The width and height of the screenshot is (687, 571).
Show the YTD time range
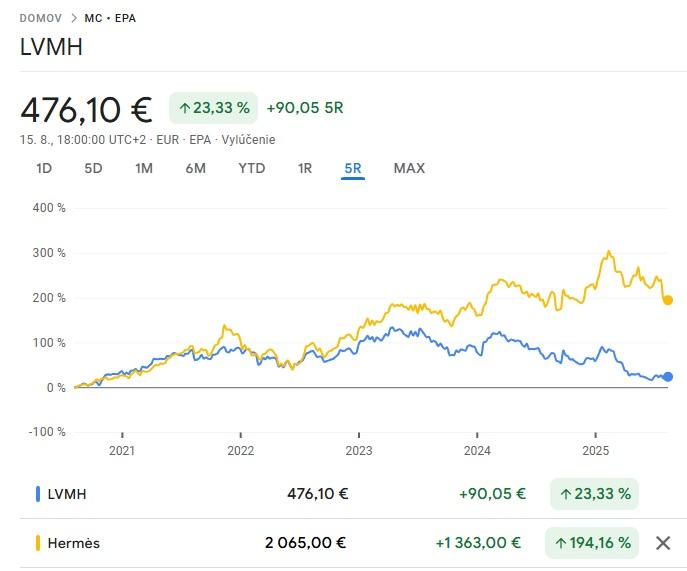point(252,168)
